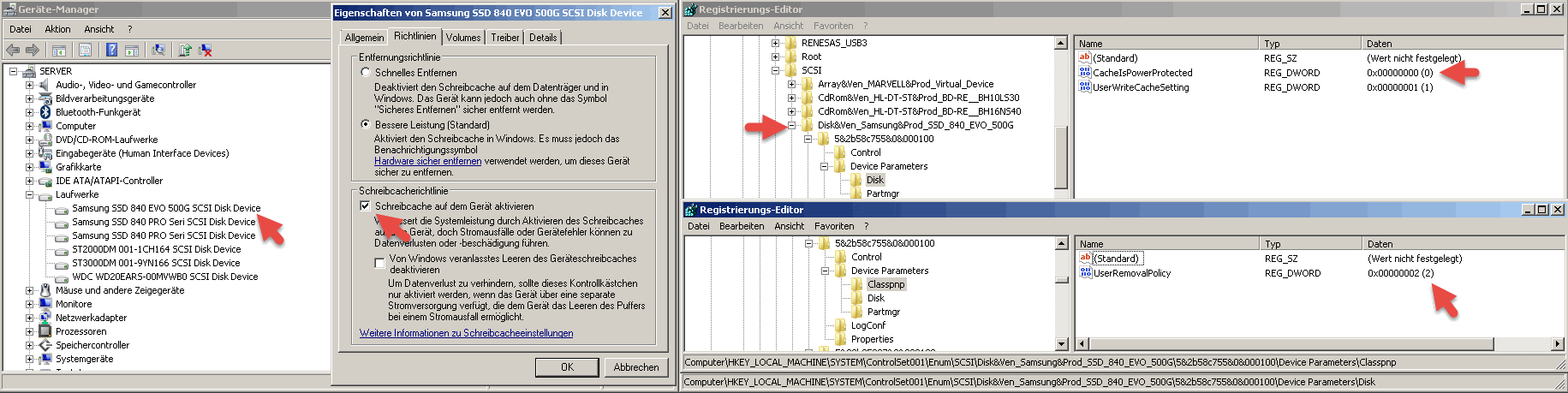Image resolution: width=1568 pixels, height=393 pixels.
Task: Click the Bluetooth-Funkgerät icon in device tree
Action: (x=45, y=112)
